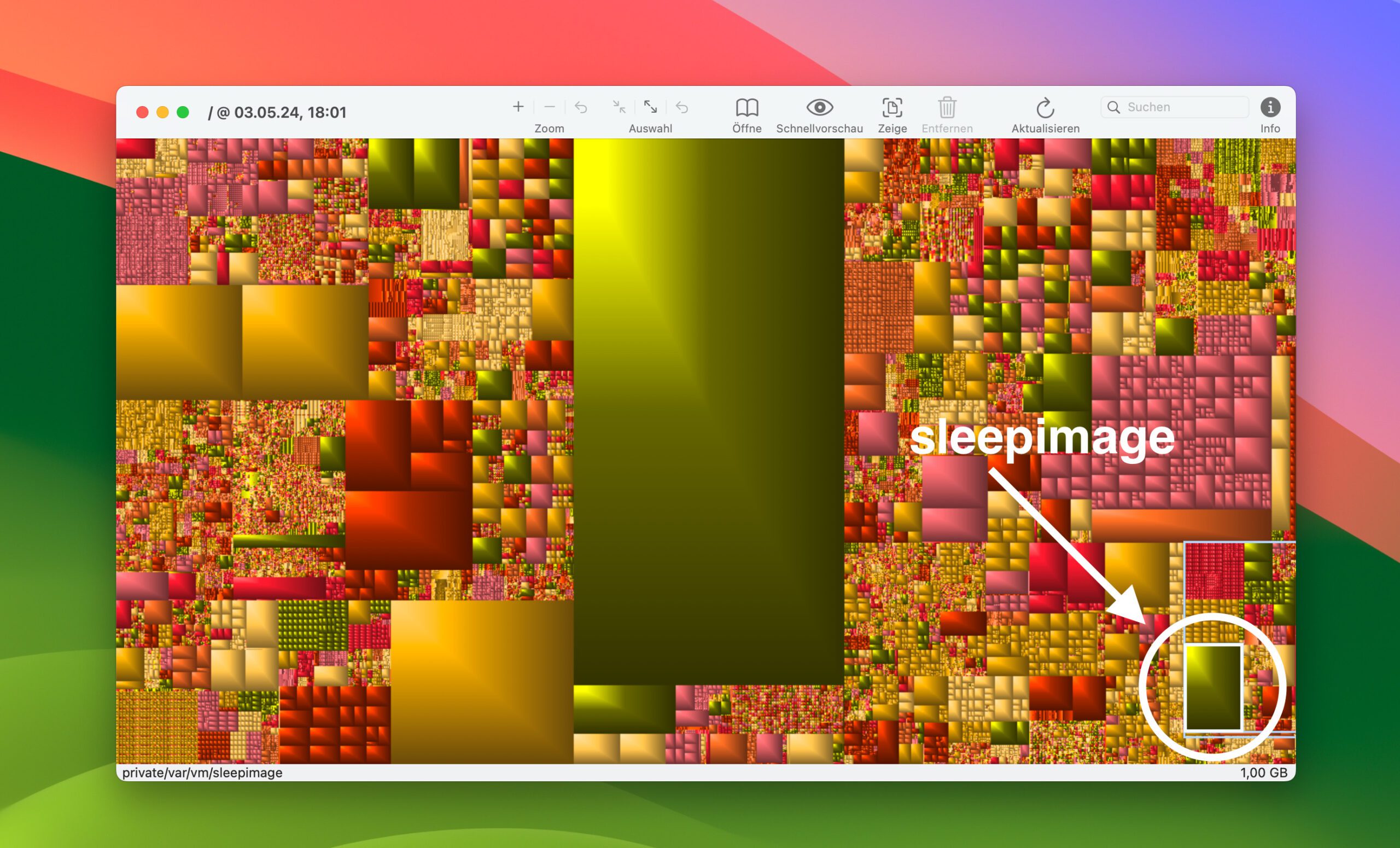This screenshot has width=1400, height=848.
Task: Click the path text private/var/vm/sleepimage
Action: [x=202, y=773]
